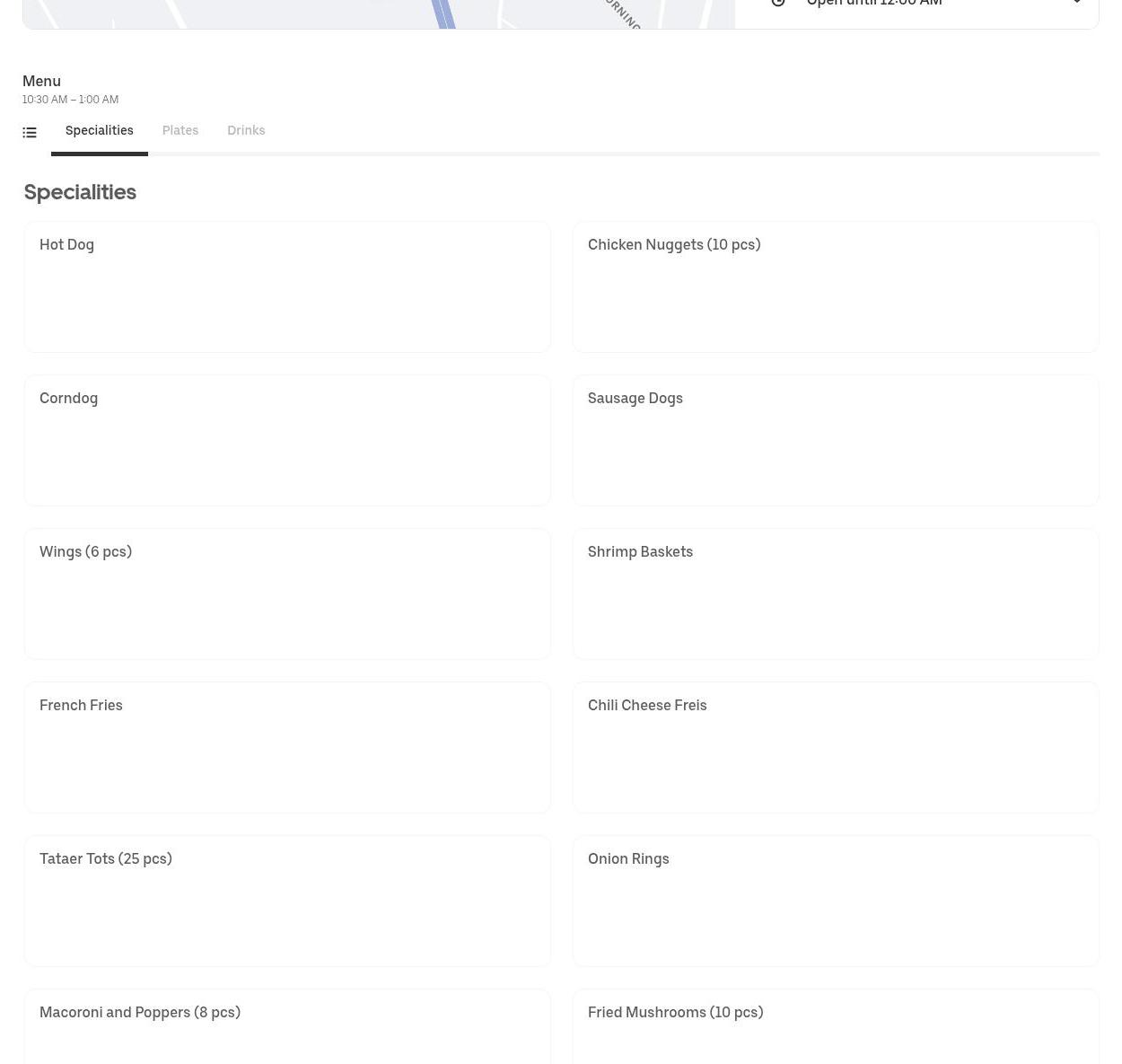
Task: Expand the opening hours chevron
Action: point(1076,3)
